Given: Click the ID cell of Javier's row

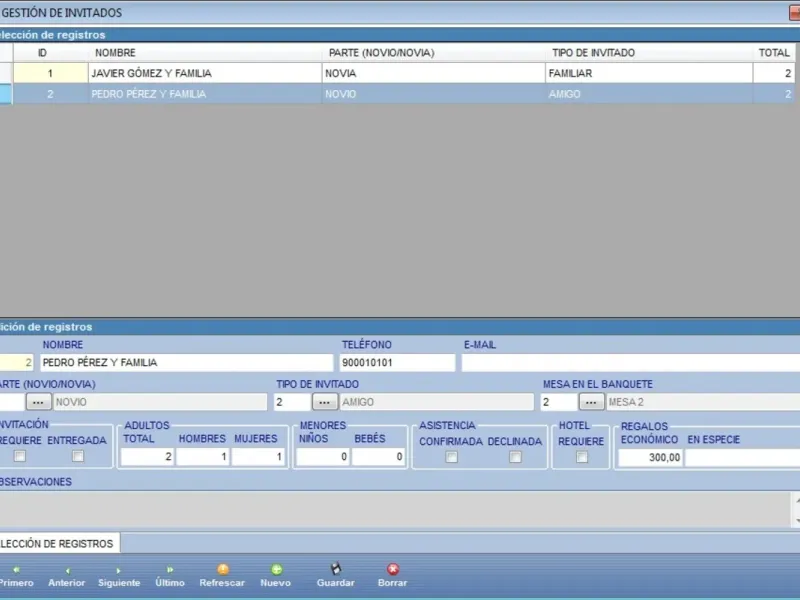Looking at the screenshot, I should (51, 73).
